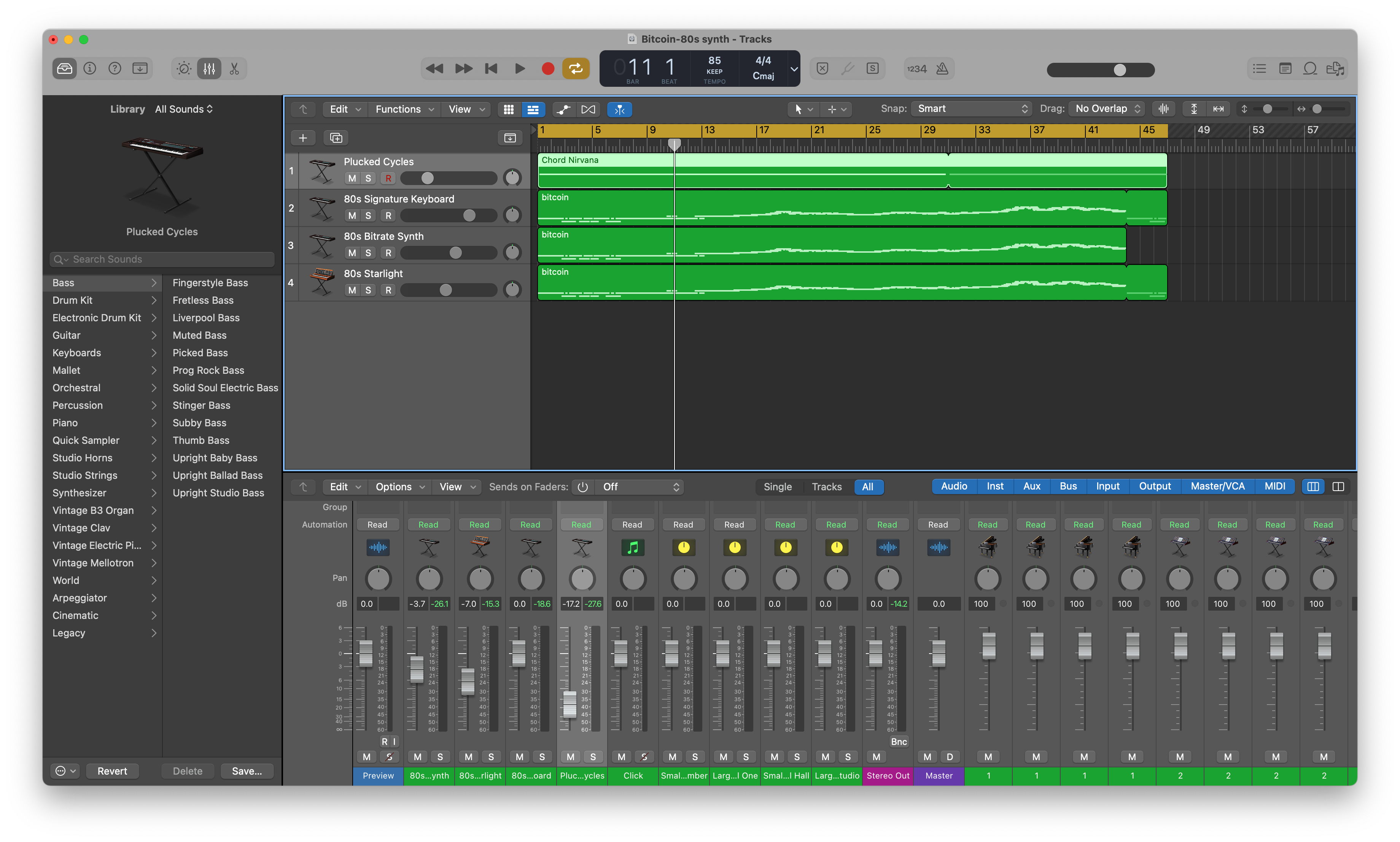
Task: Mute the 80s Bitrate Synth track
Action: [352, 253]
